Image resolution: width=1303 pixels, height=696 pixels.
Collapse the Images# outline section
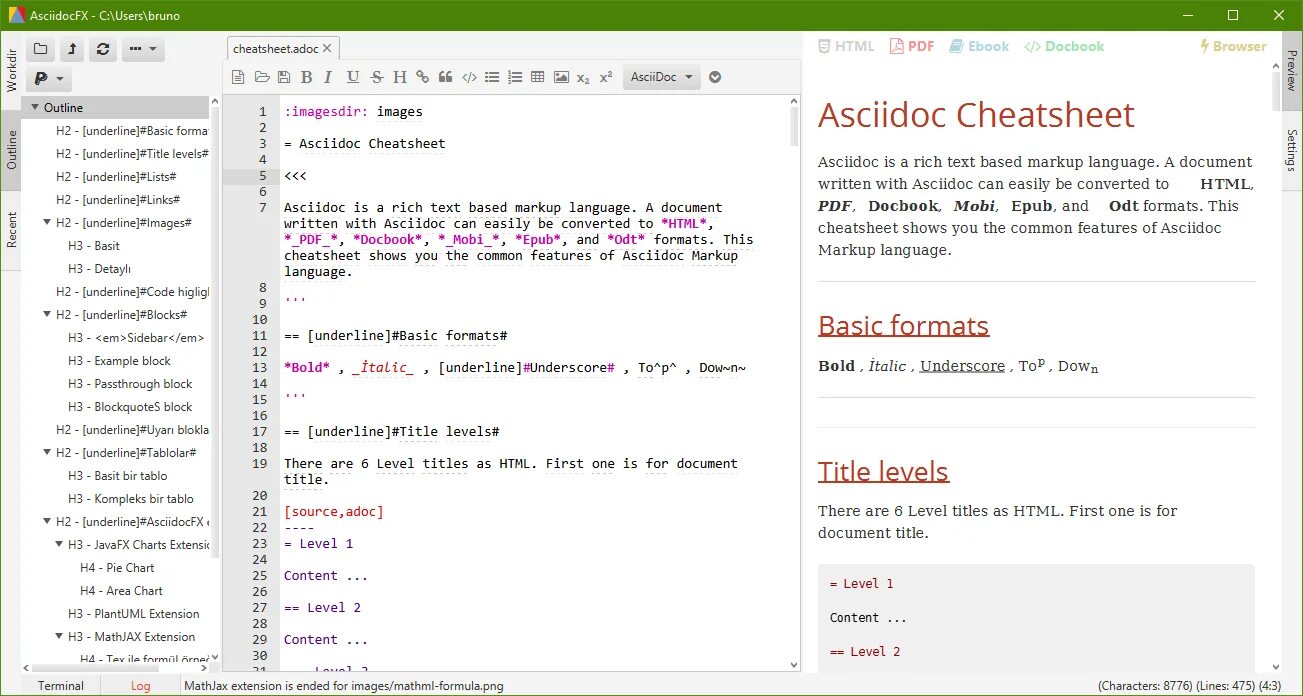pos(47,222)
